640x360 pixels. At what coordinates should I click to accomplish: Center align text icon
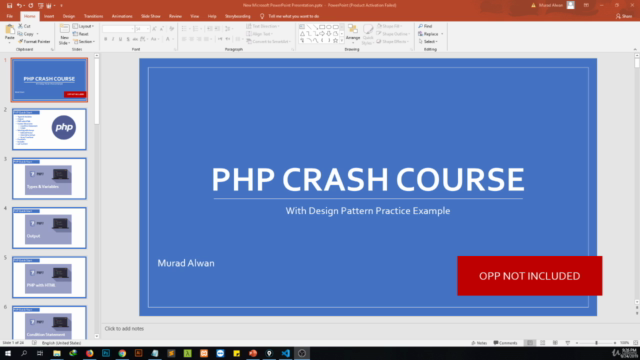point(191,39)
